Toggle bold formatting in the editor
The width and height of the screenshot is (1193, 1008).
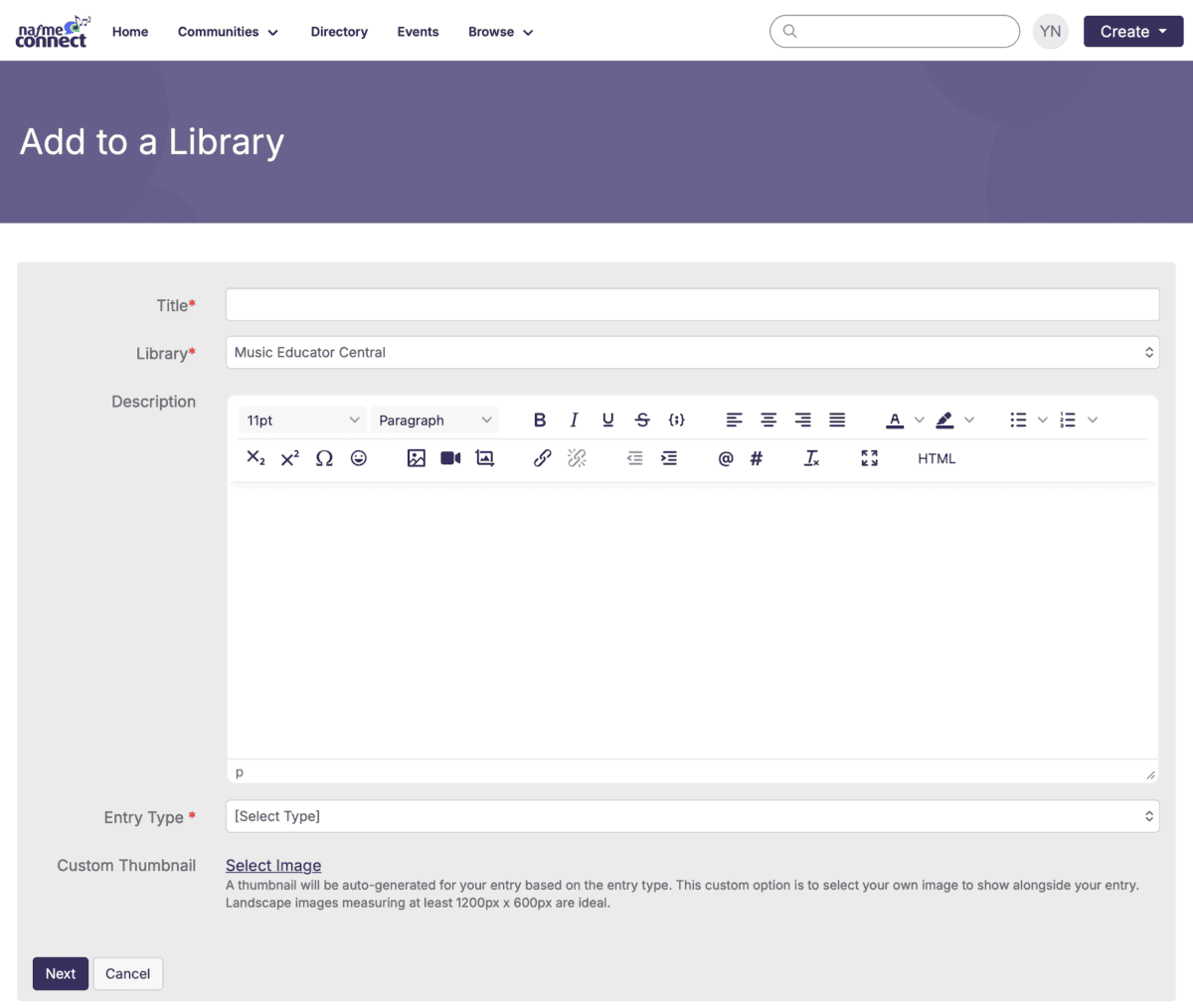pos(540,420)
